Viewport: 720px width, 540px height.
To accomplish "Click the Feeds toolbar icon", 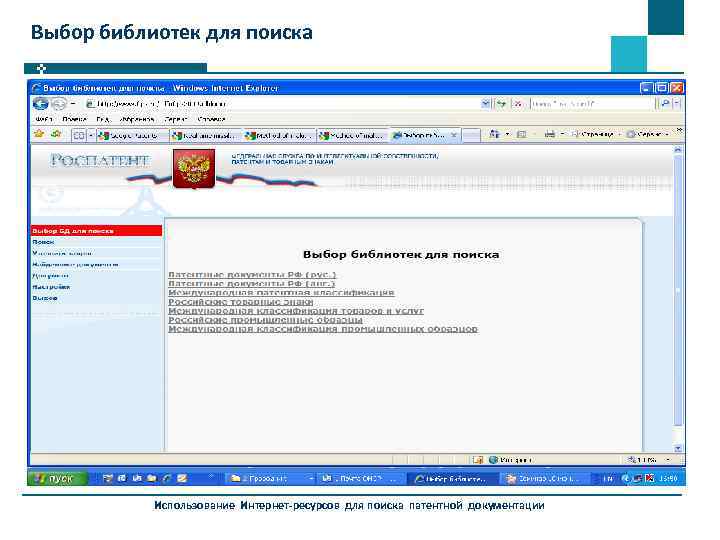I will click(x=522, y=134).
